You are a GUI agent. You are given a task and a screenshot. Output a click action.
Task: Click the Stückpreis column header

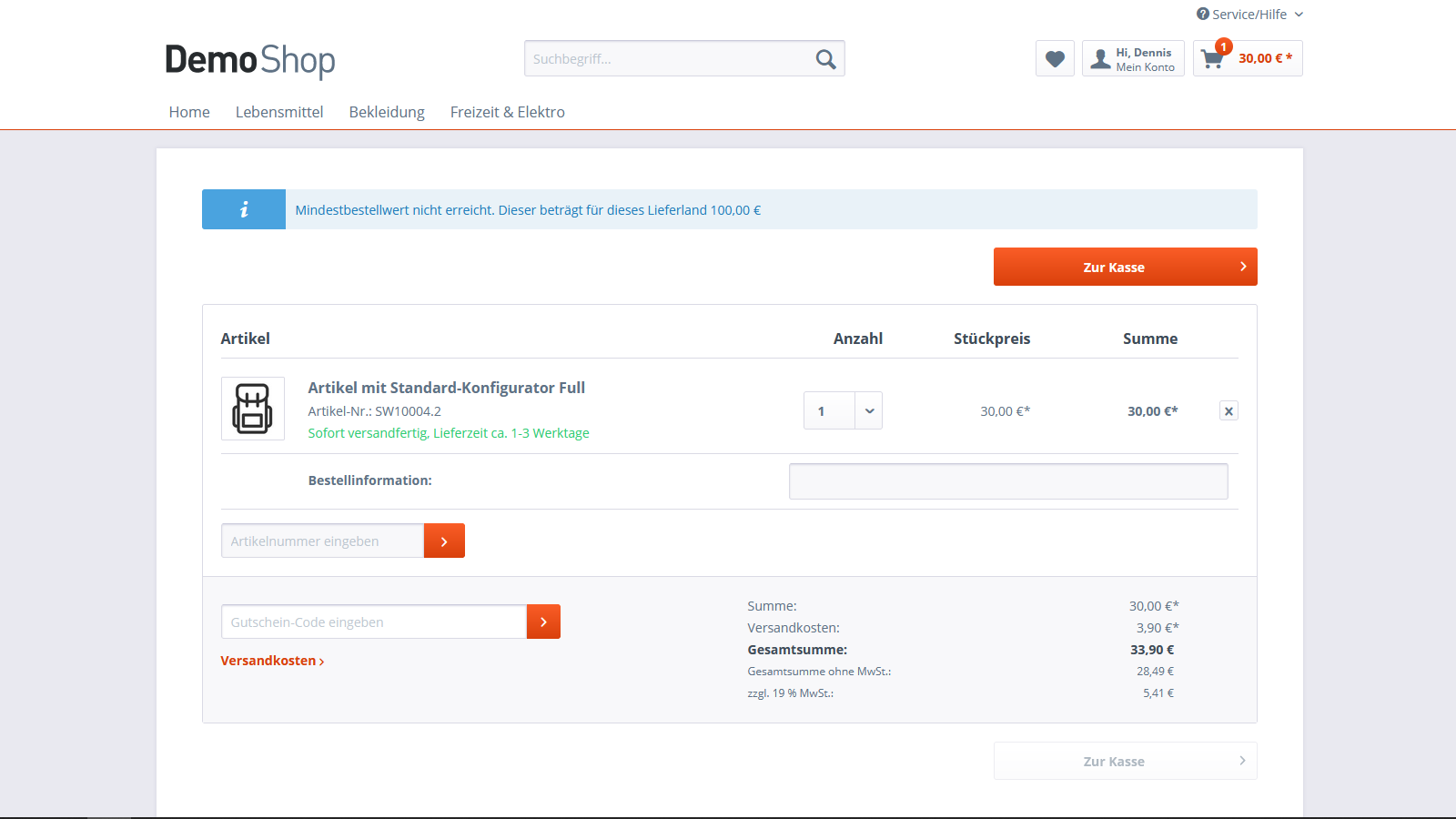992,339
